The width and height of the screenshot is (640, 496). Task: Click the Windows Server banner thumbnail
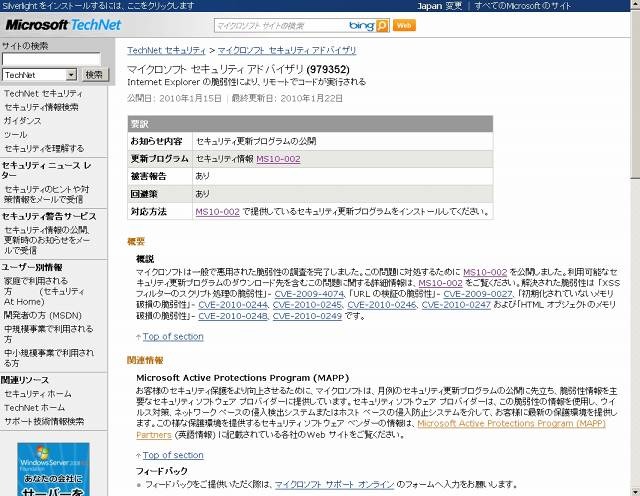tap(53, 469)
